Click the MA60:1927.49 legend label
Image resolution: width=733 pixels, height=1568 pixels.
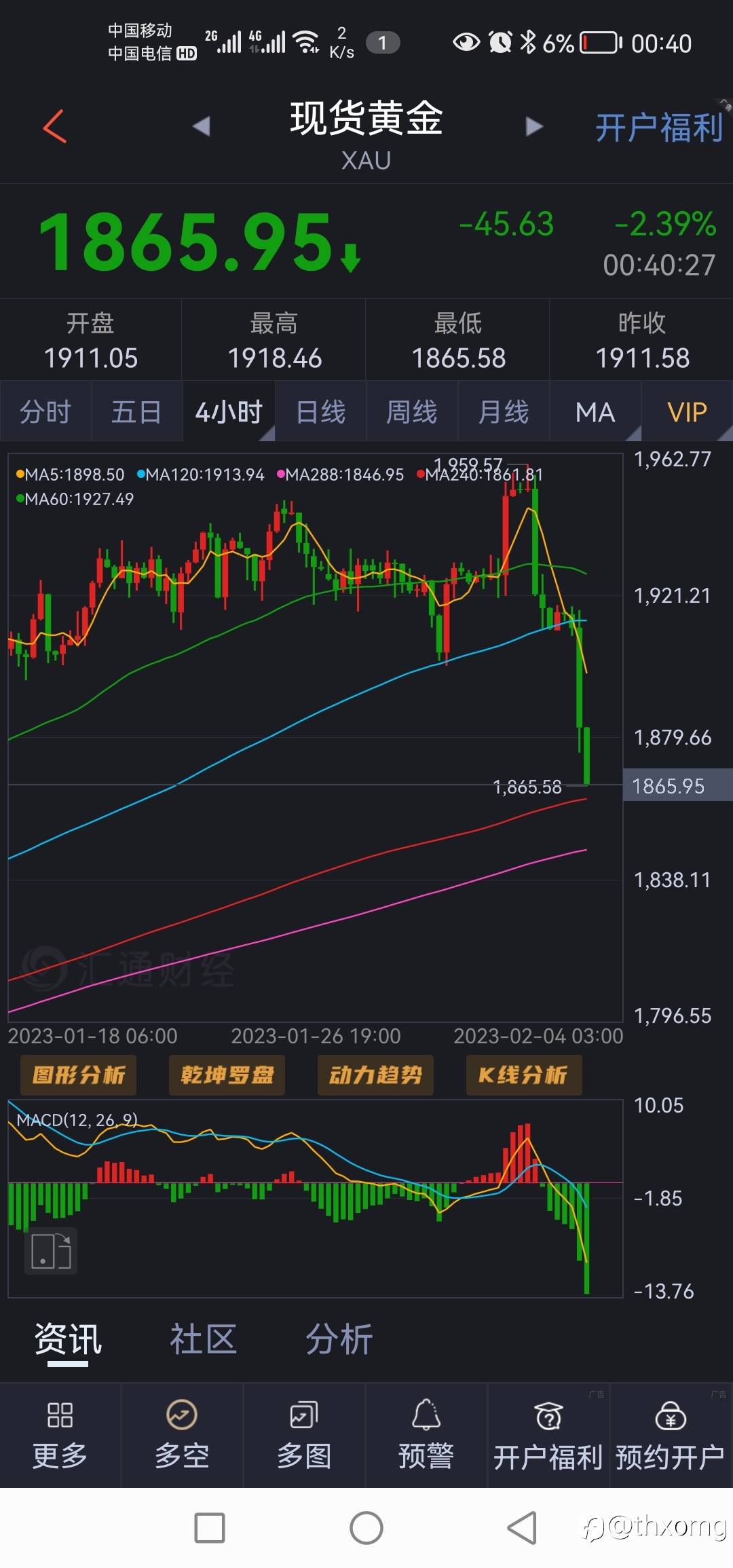click(75, 499)
